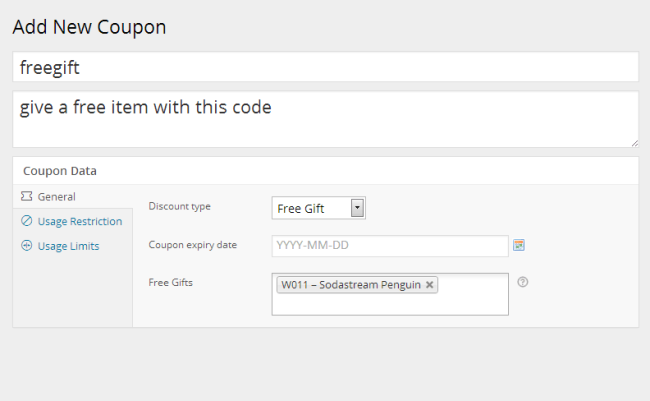Click the Coupon expiry date input

tap(390, 246)
